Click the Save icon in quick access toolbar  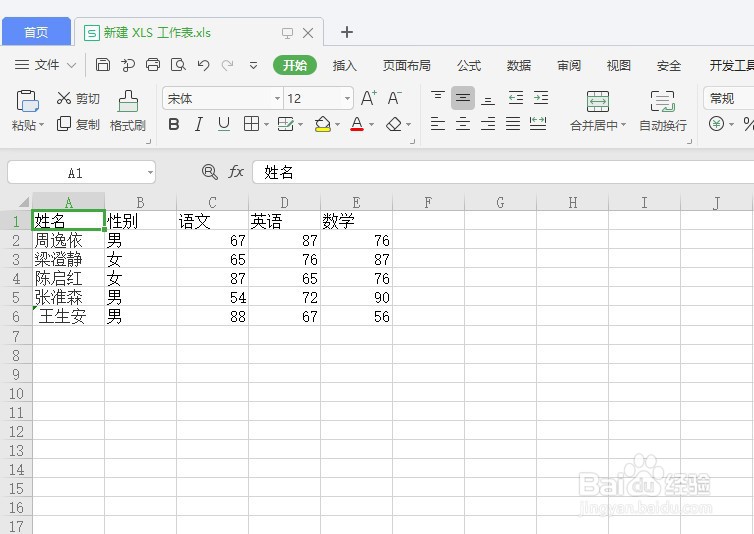click(103, 64)
